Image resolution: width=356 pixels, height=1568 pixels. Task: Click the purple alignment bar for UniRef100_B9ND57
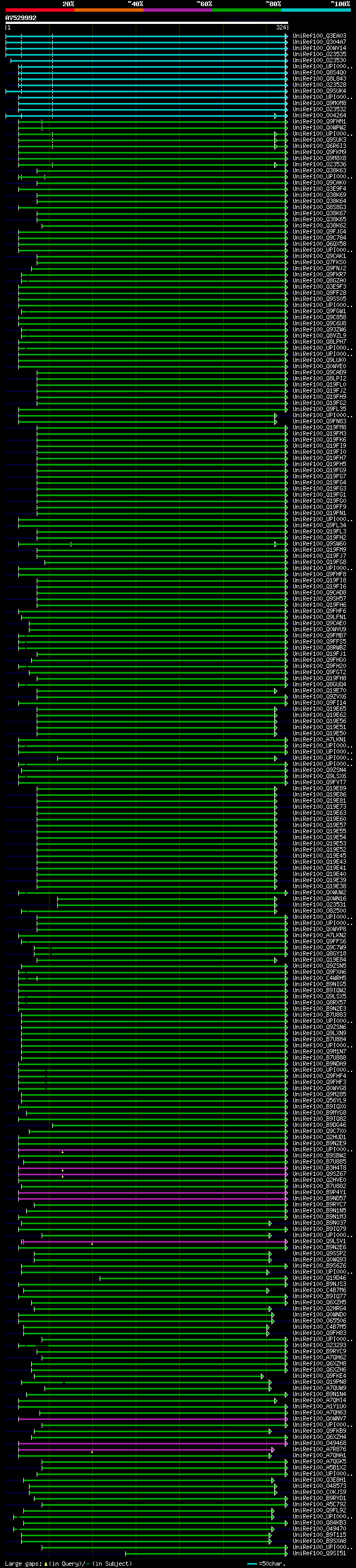point(152,1199)
